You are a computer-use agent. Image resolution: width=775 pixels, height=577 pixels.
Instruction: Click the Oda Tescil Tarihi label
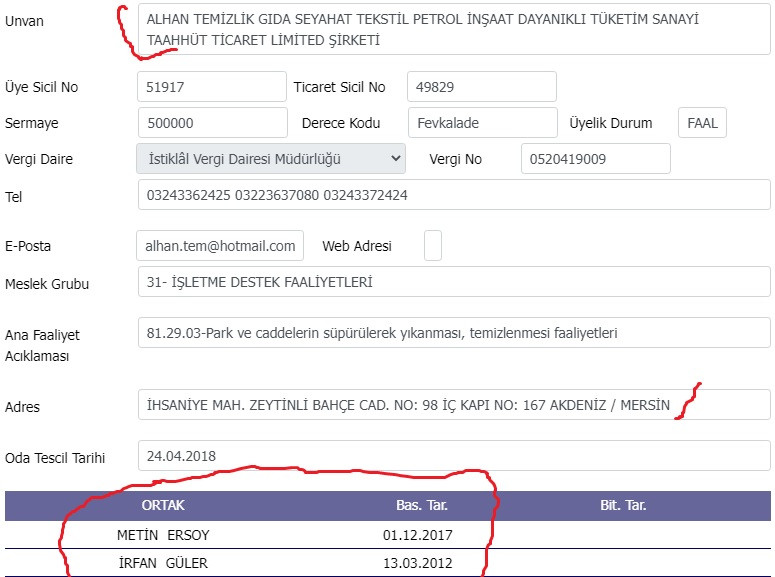[x=55, y=458]
